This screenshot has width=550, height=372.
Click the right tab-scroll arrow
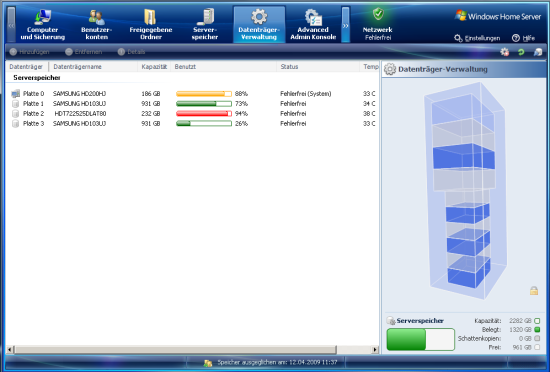tap(346, 25)
